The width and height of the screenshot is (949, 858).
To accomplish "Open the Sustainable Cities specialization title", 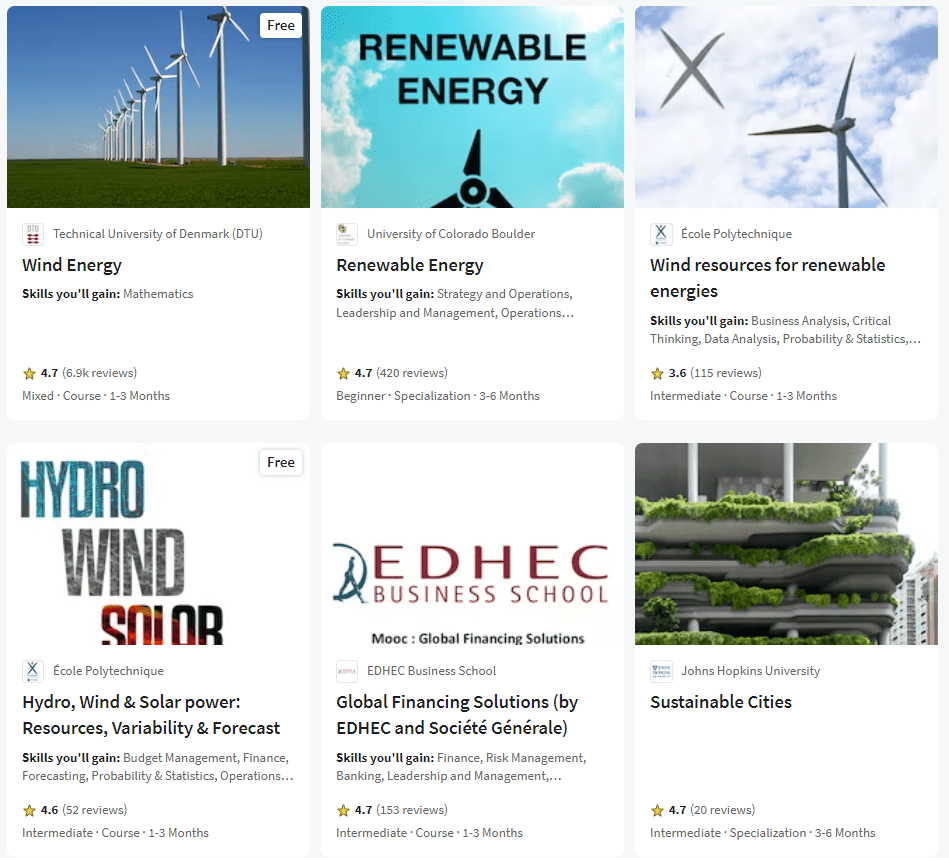I will click(721, 702).
